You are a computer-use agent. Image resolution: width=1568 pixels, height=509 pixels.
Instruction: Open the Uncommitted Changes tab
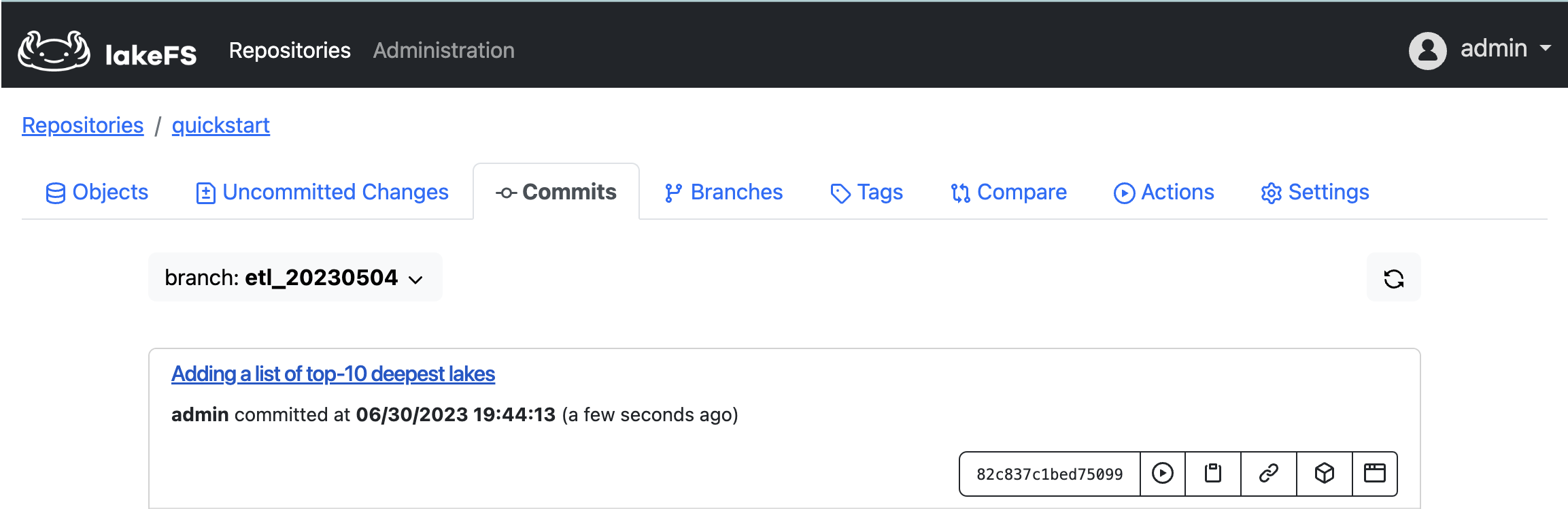pyautogui.click(x=322, y=193)
